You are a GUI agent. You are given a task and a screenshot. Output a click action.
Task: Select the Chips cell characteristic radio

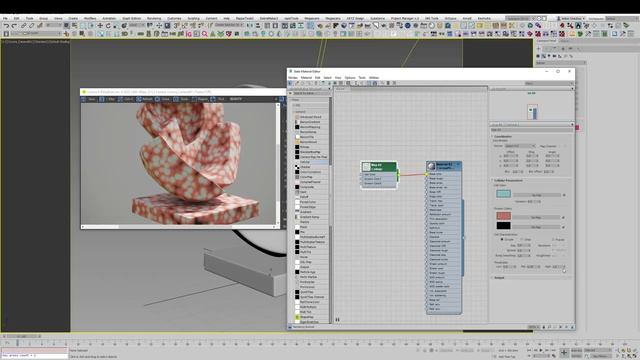click(x=522, y=240)
